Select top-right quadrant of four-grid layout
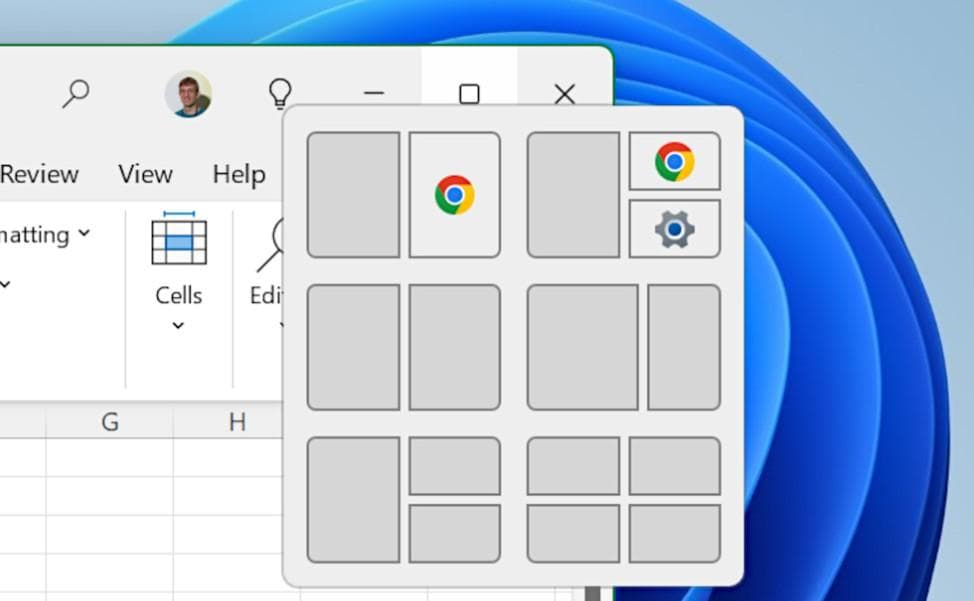This screenshot has height=601, width=974. [675, 466]
